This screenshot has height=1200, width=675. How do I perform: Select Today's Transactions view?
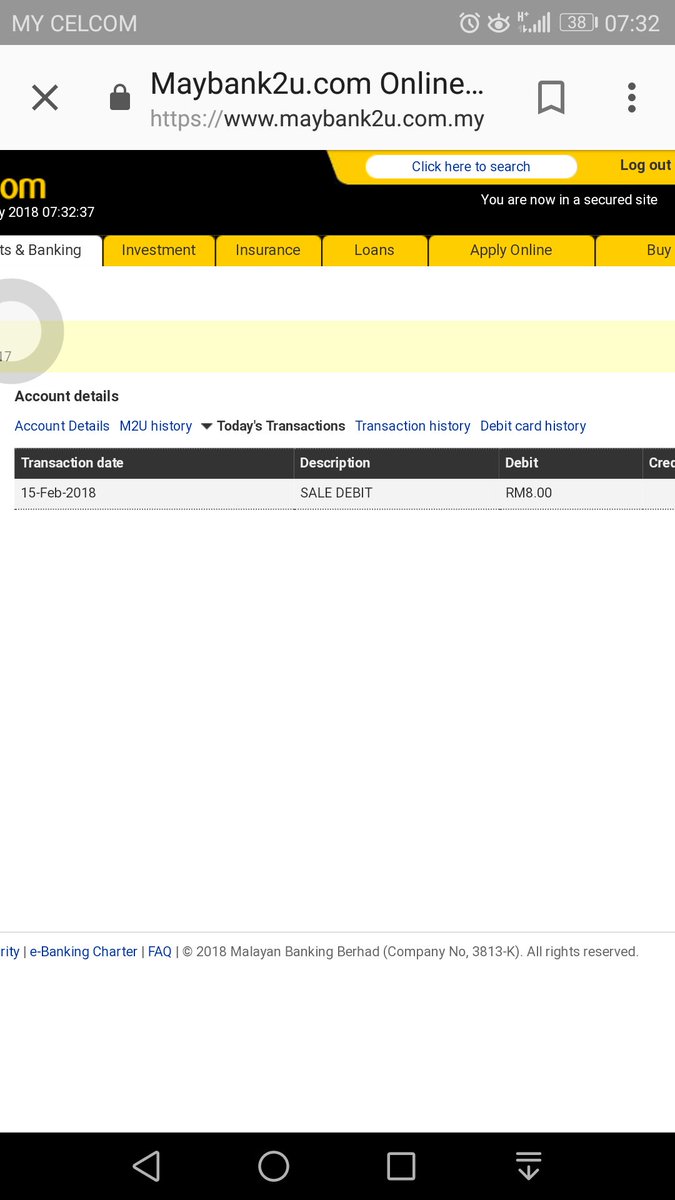tap(281, 426)
